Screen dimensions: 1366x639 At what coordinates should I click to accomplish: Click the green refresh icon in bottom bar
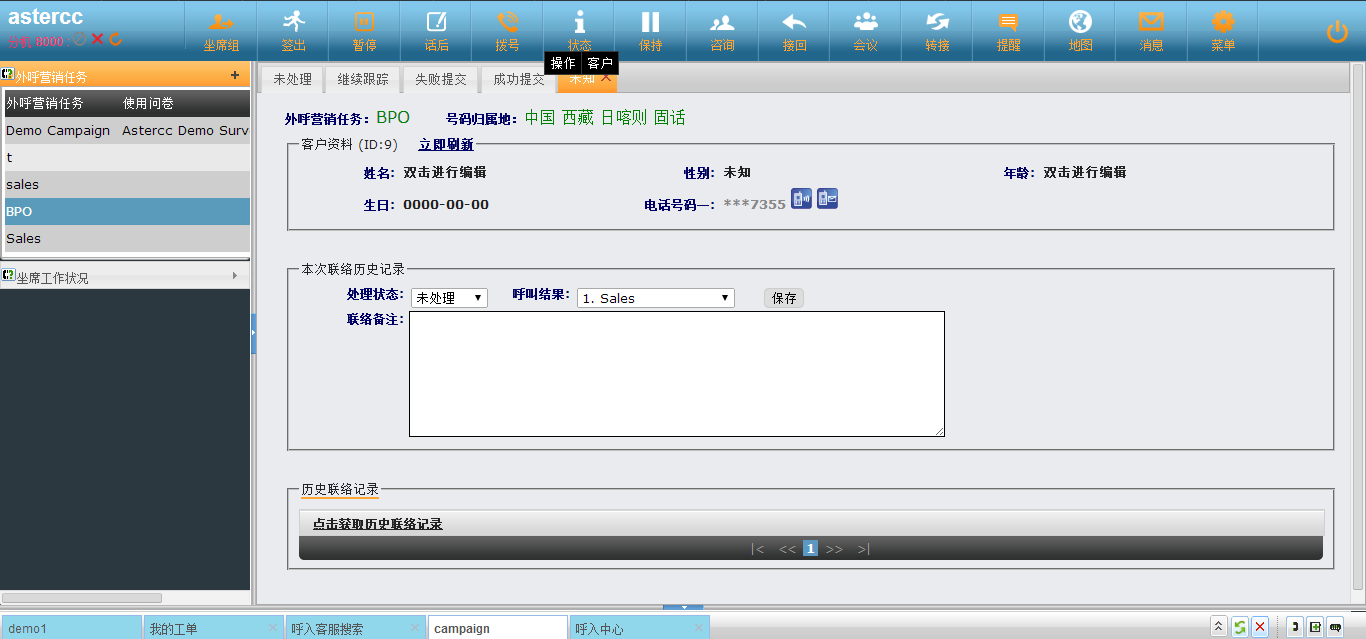tap(1239, 627)
